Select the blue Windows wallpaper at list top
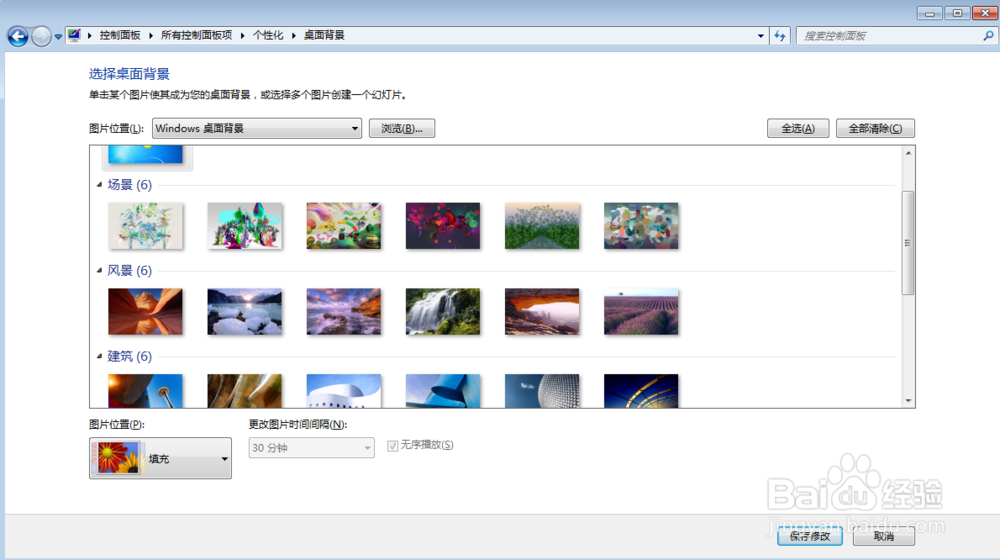The height and width of the screenshot is (560, 1000). click(145, 154)
